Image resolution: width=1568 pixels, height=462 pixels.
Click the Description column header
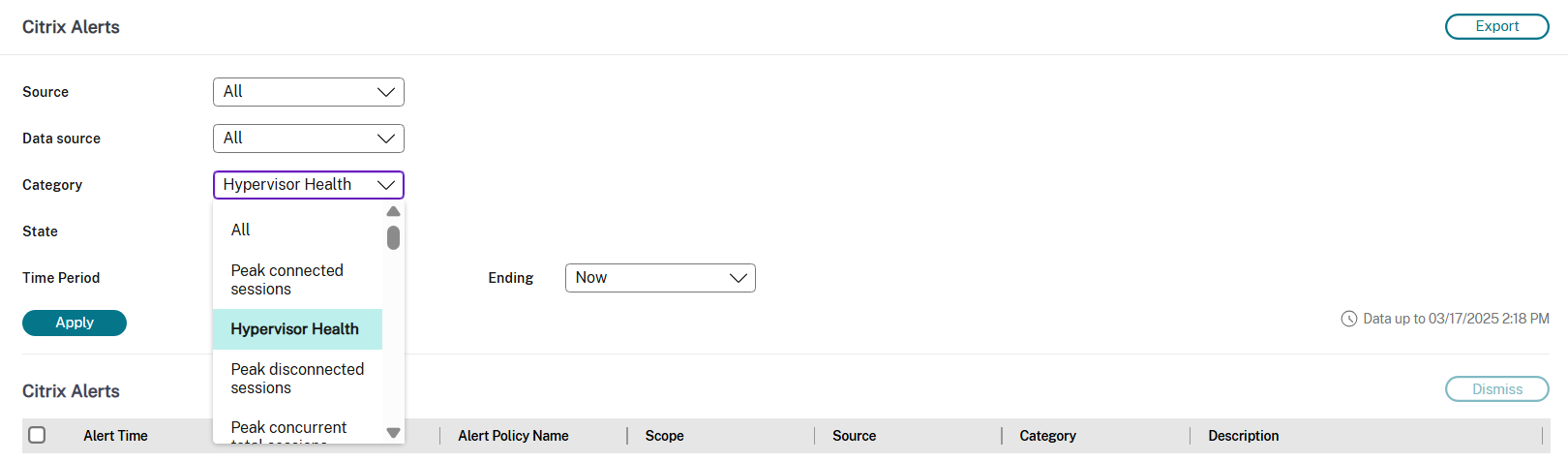(1243, 436)
